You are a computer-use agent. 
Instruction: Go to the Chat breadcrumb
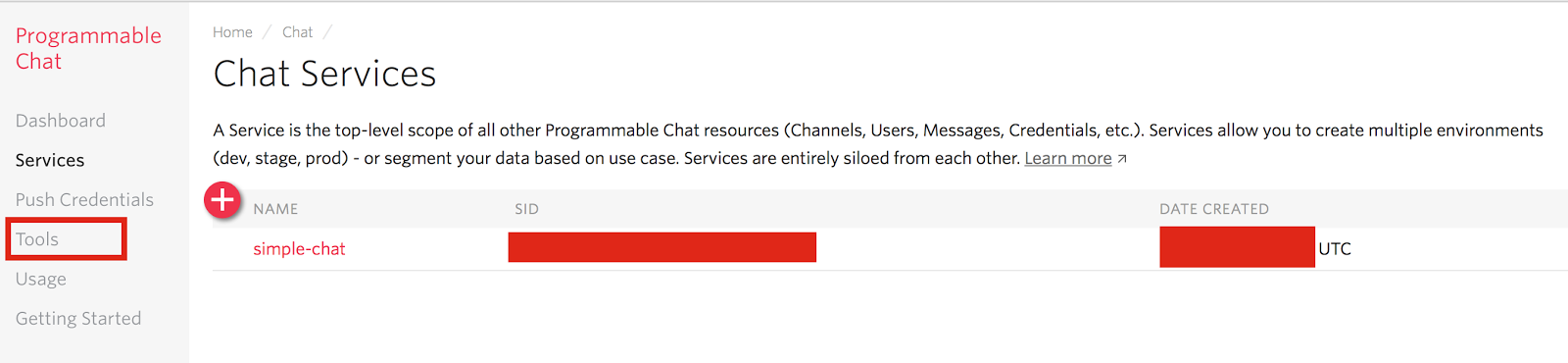(x=297, y=32)
